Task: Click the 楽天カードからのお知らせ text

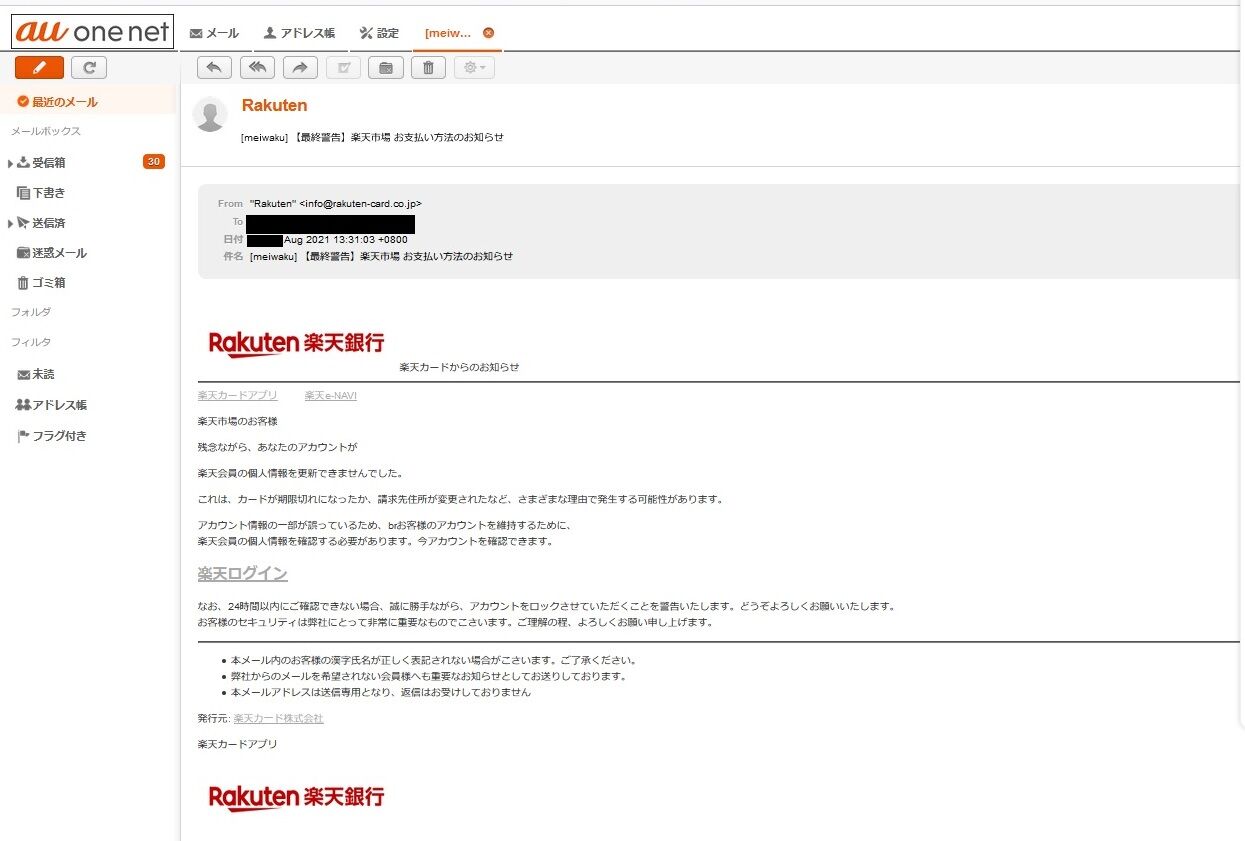Action: coord(459,367)
